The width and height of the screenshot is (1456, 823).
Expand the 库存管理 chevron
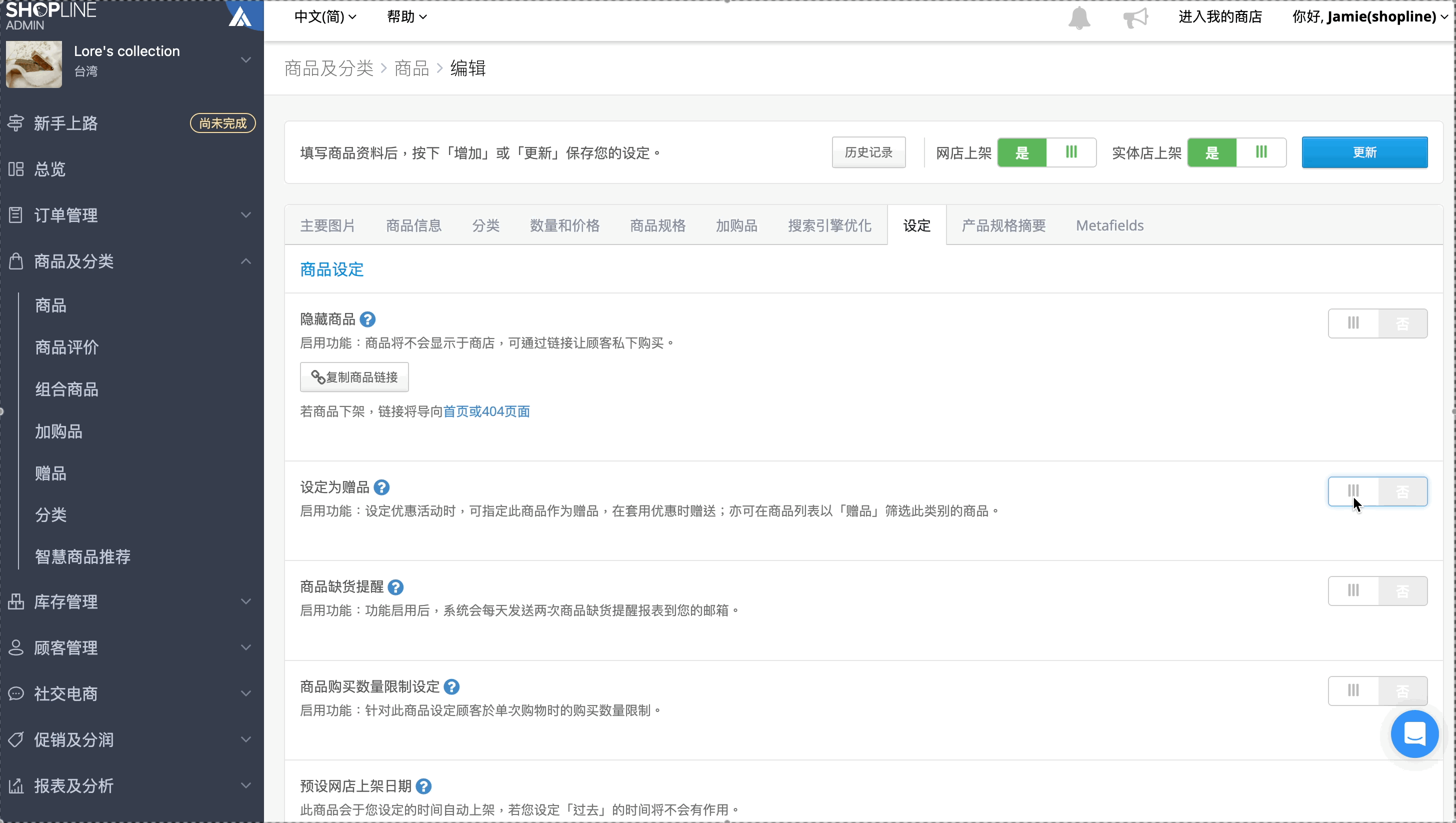click(246, 601)
